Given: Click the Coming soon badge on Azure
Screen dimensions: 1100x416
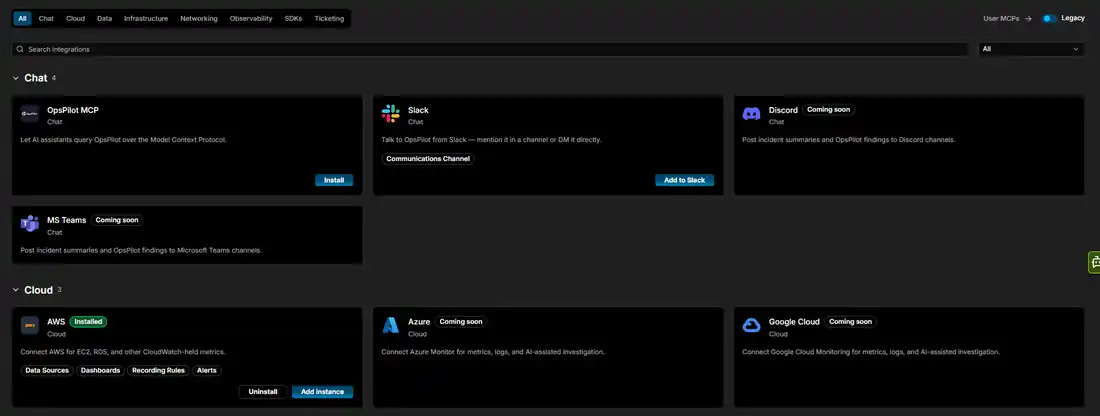Looking at the screenshot, I should [x=461, y=322].
